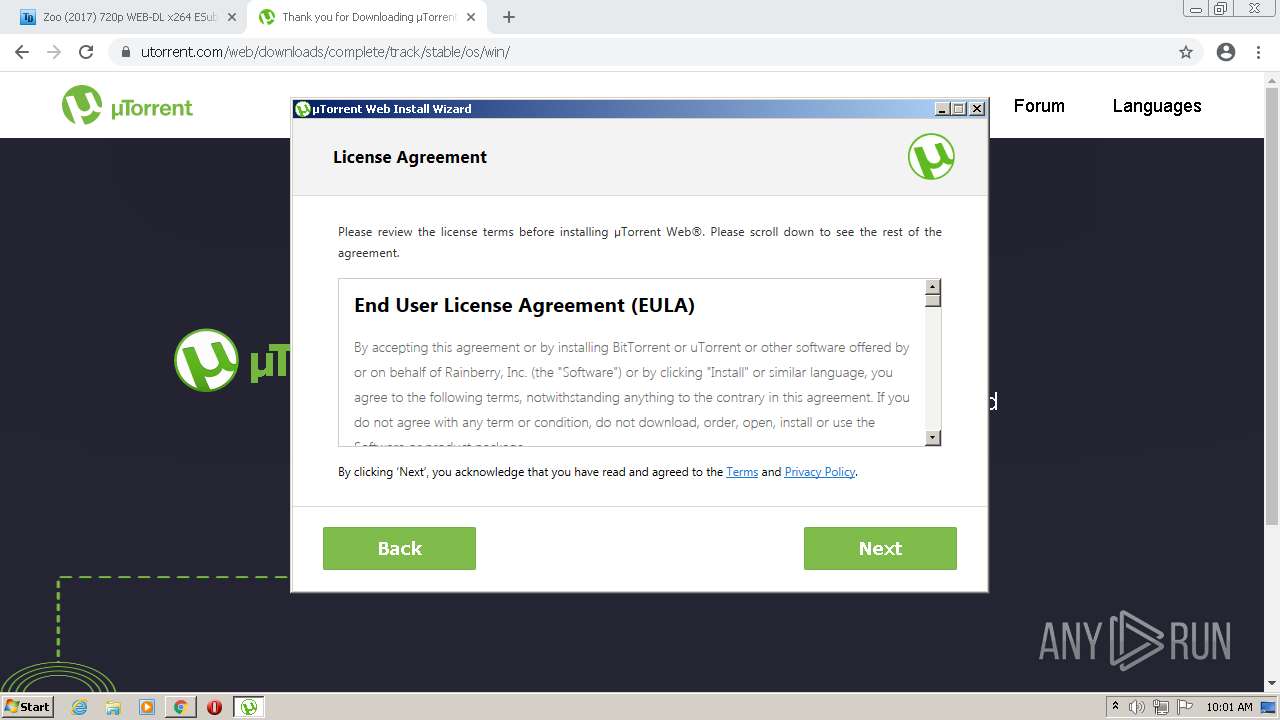The height and width of the screenshot is (720, 1280).
Task: Minimize the install wizard window
Action: point(942,109)
